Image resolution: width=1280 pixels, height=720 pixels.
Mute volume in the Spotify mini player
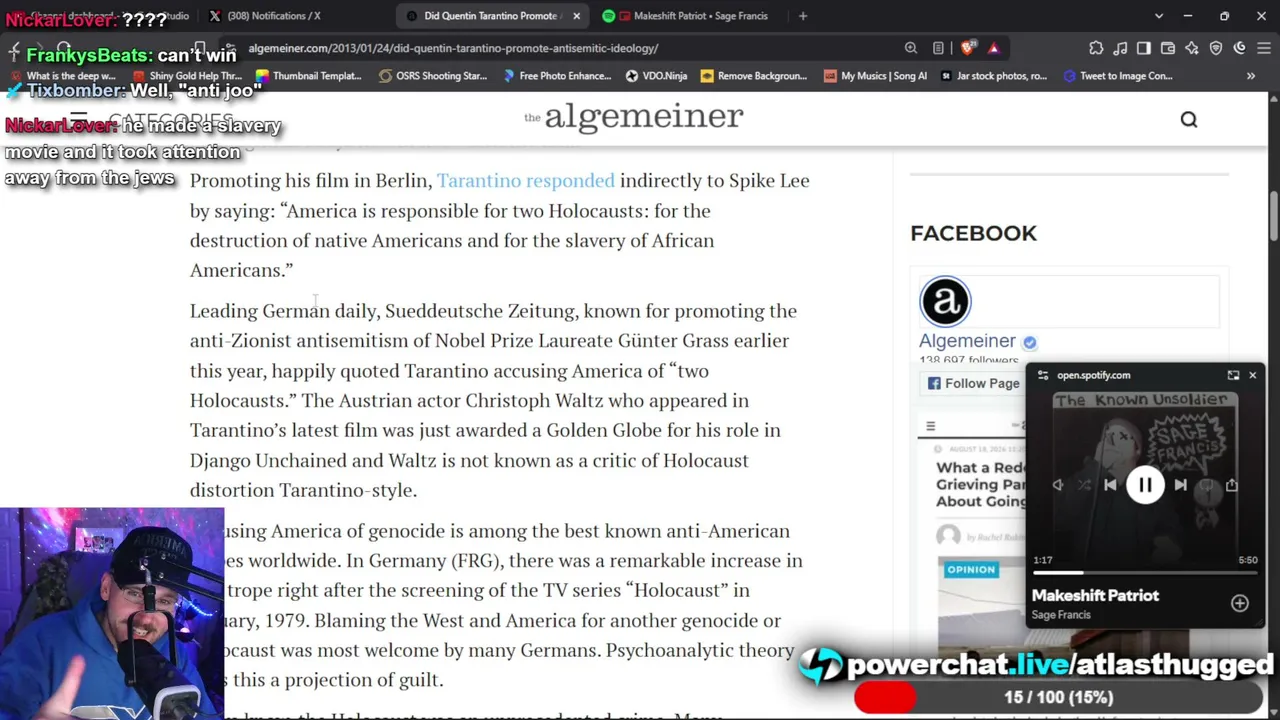1058,485
